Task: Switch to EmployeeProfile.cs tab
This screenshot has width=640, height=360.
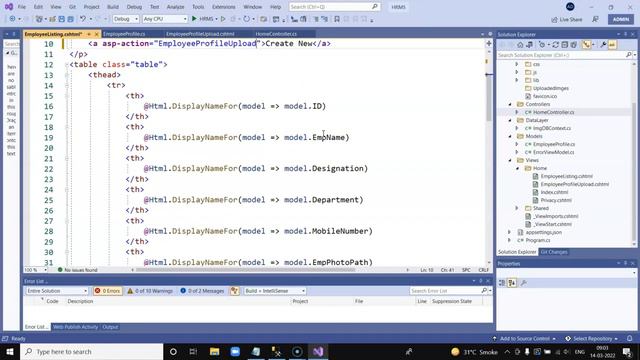Action: coord(124,34)
